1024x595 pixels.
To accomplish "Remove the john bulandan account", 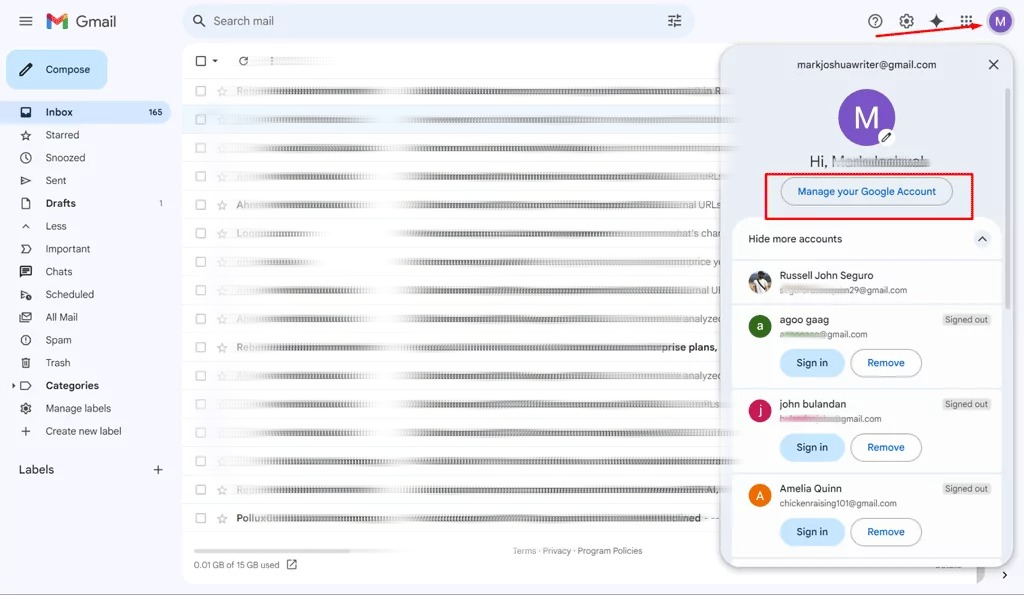I will 886,447.
